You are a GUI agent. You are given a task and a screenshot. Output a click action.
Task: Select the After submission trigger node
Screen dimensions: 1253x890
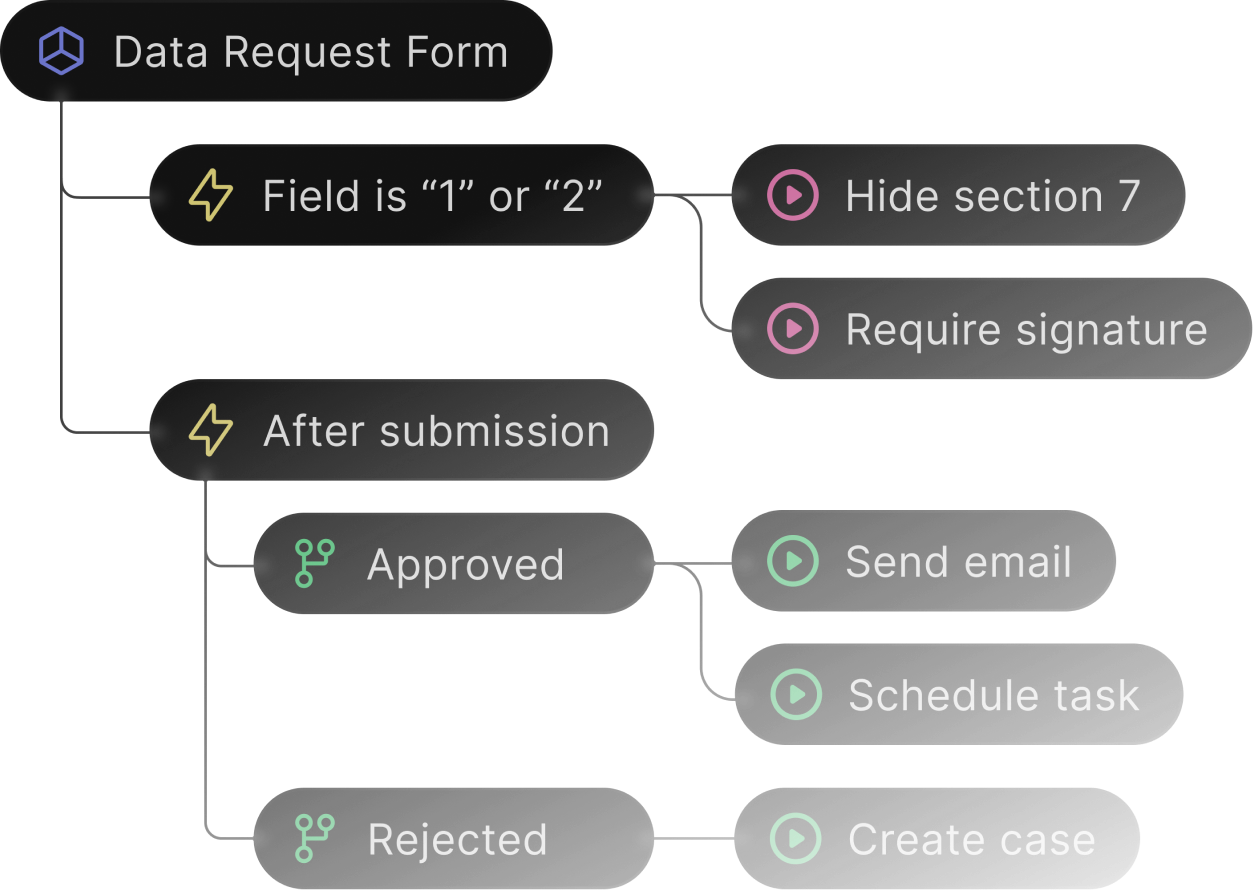[x=436, y=431]
